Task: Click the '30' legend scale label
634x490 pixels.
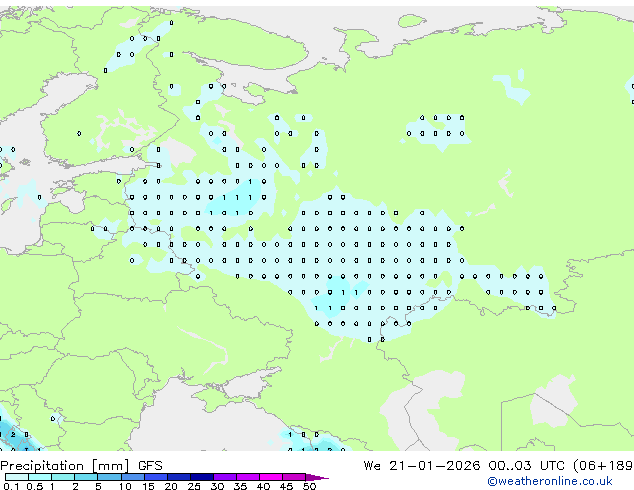Action: click(217, 486)
